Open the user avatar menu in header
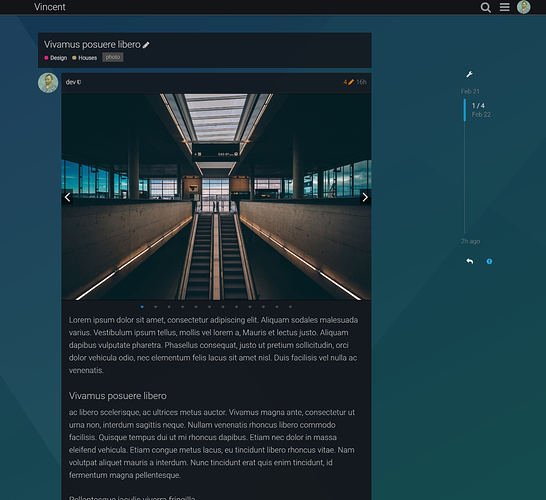The width and height of the screenshot is (546, 500). tap(523, 7)
